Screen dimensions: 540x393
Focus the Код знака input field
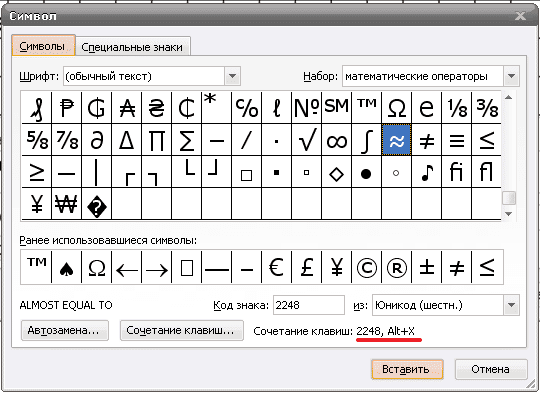309,305
